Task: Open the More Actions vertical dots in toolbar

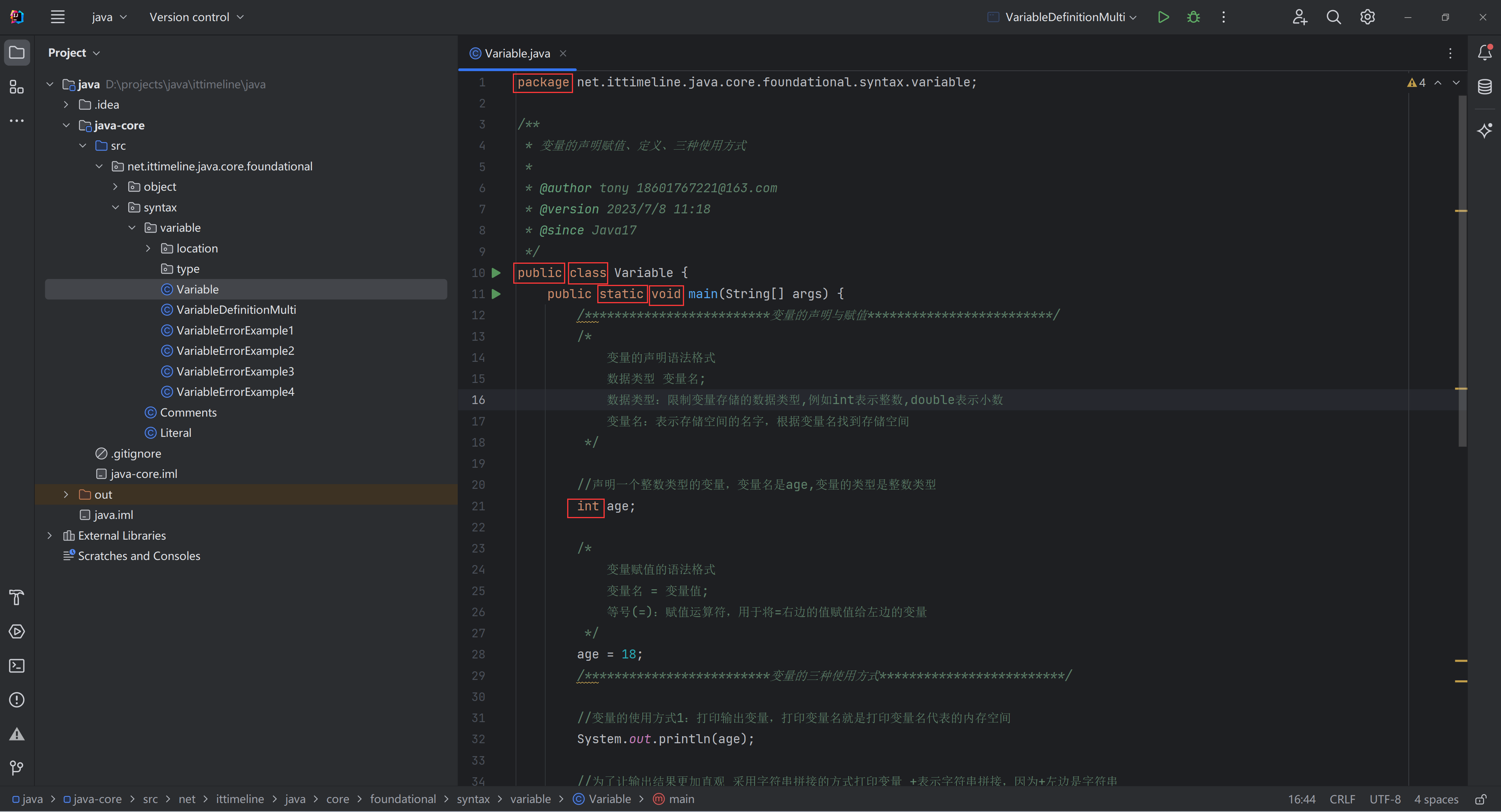Action: (x=1223, y=17)
